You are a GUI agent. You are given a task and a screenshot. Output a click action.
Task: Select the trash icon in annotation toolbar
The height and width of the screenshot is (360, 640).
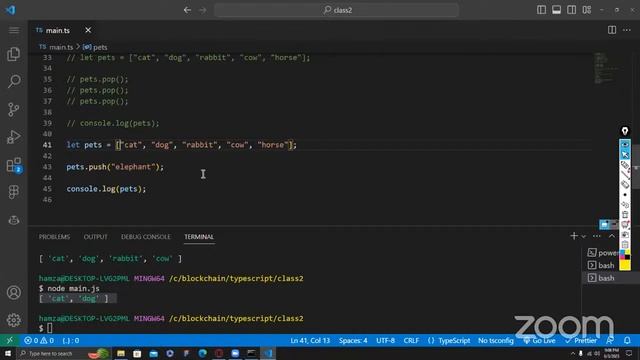[x=625, y=215]
